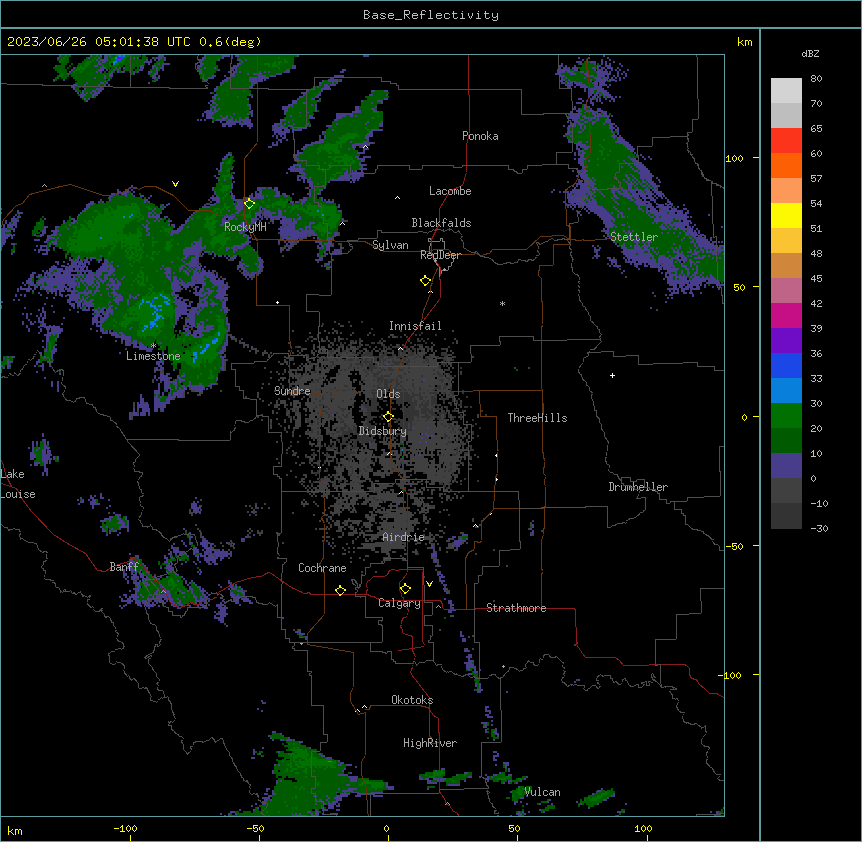Click the Banff label
This screenshot has height=842, width=862.
[124, 567]
